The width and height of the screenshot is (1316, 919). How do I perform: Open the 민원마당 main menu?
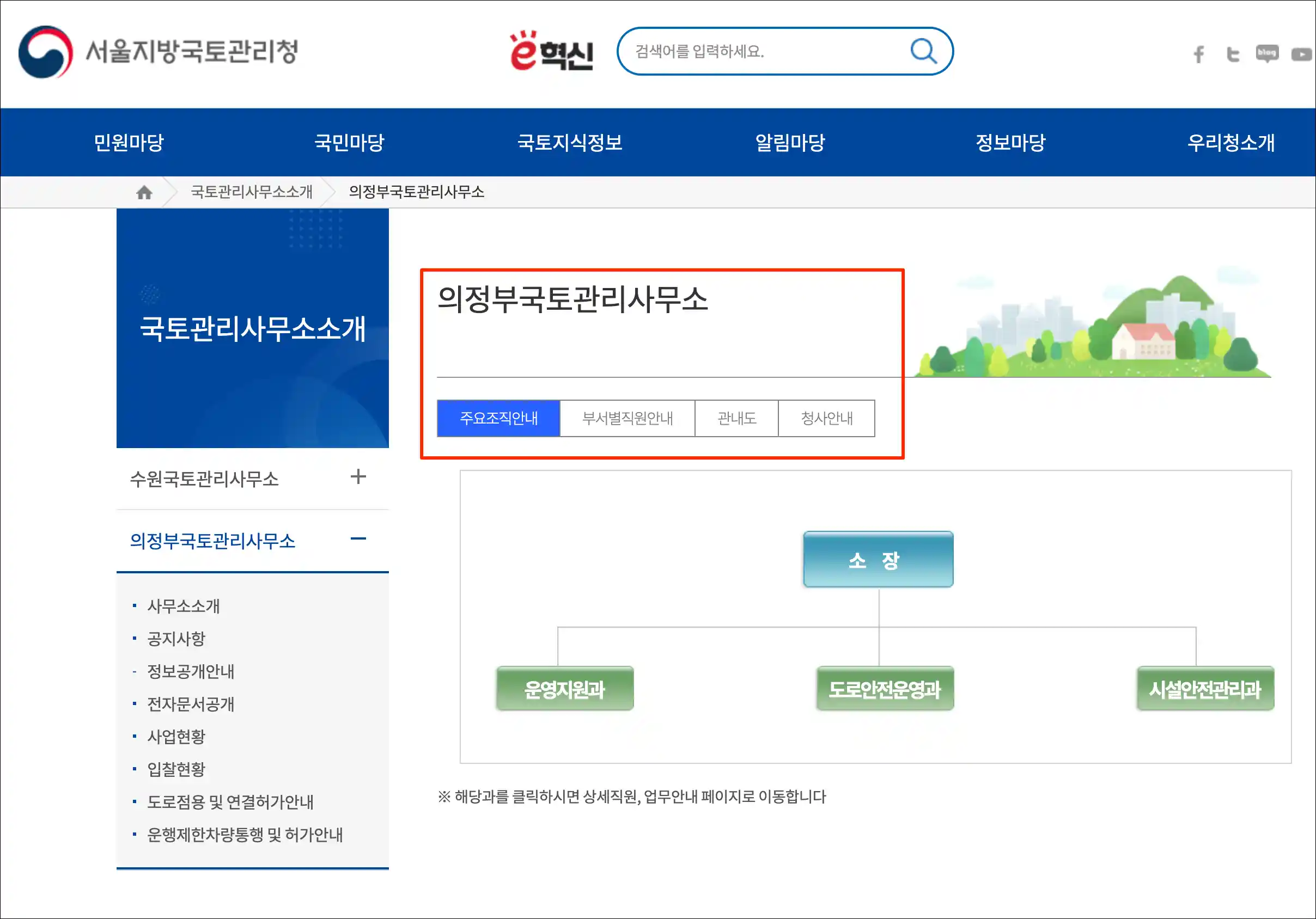coord(129,142)
